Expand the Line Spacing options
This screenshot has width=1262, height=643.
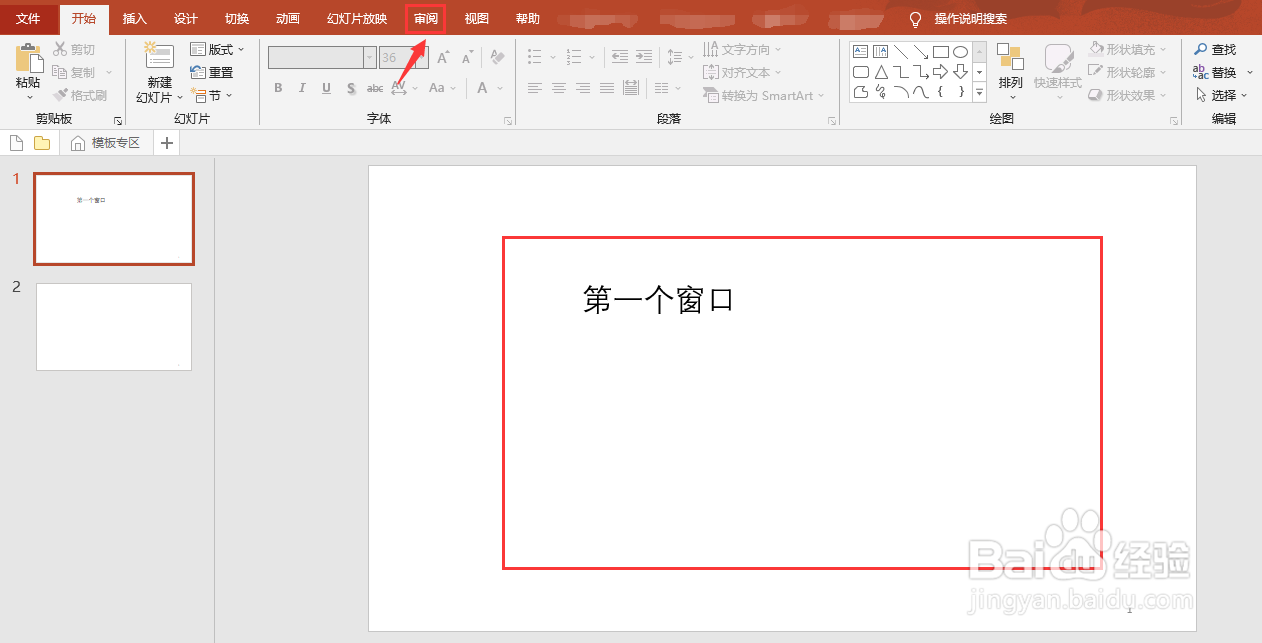689,57
